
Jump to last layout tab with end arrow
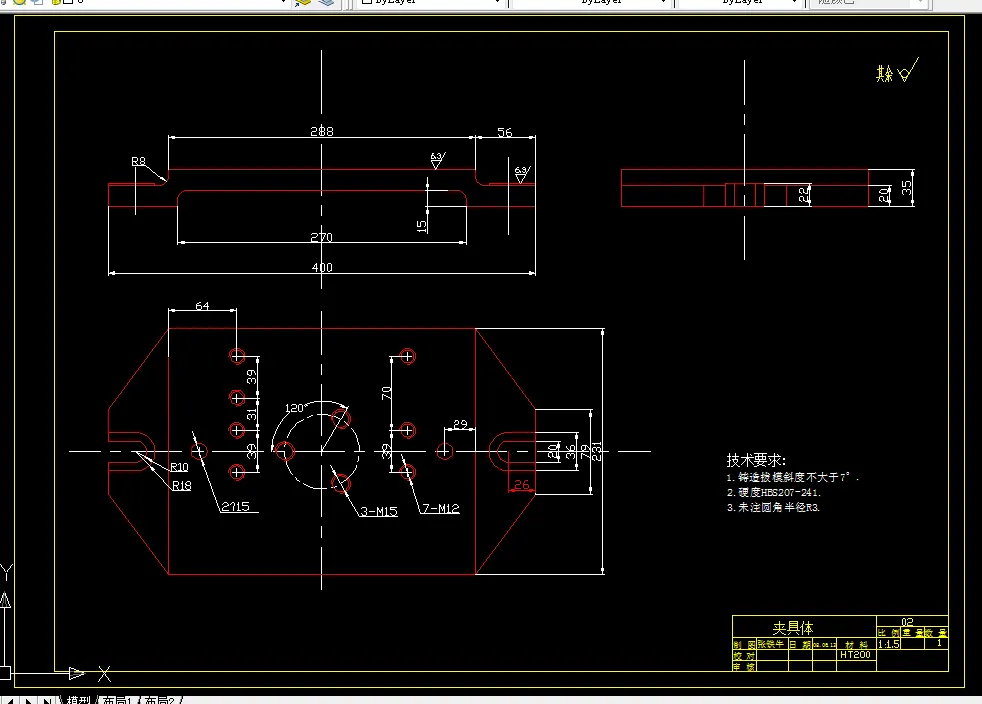point(46,700)
